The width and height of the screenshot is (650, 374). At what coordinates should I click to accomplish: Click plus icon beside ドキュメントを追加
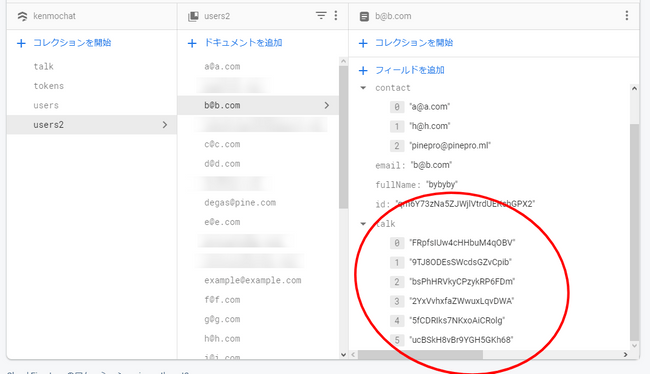pyautogui.click(x=192, y=43)
